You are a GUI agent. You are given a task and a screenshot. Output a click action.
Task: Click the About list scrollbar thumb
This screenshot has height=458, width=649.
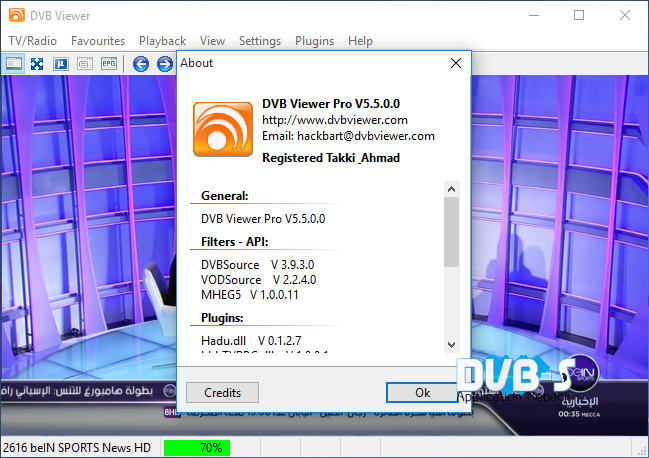click(x=452, y=232)
